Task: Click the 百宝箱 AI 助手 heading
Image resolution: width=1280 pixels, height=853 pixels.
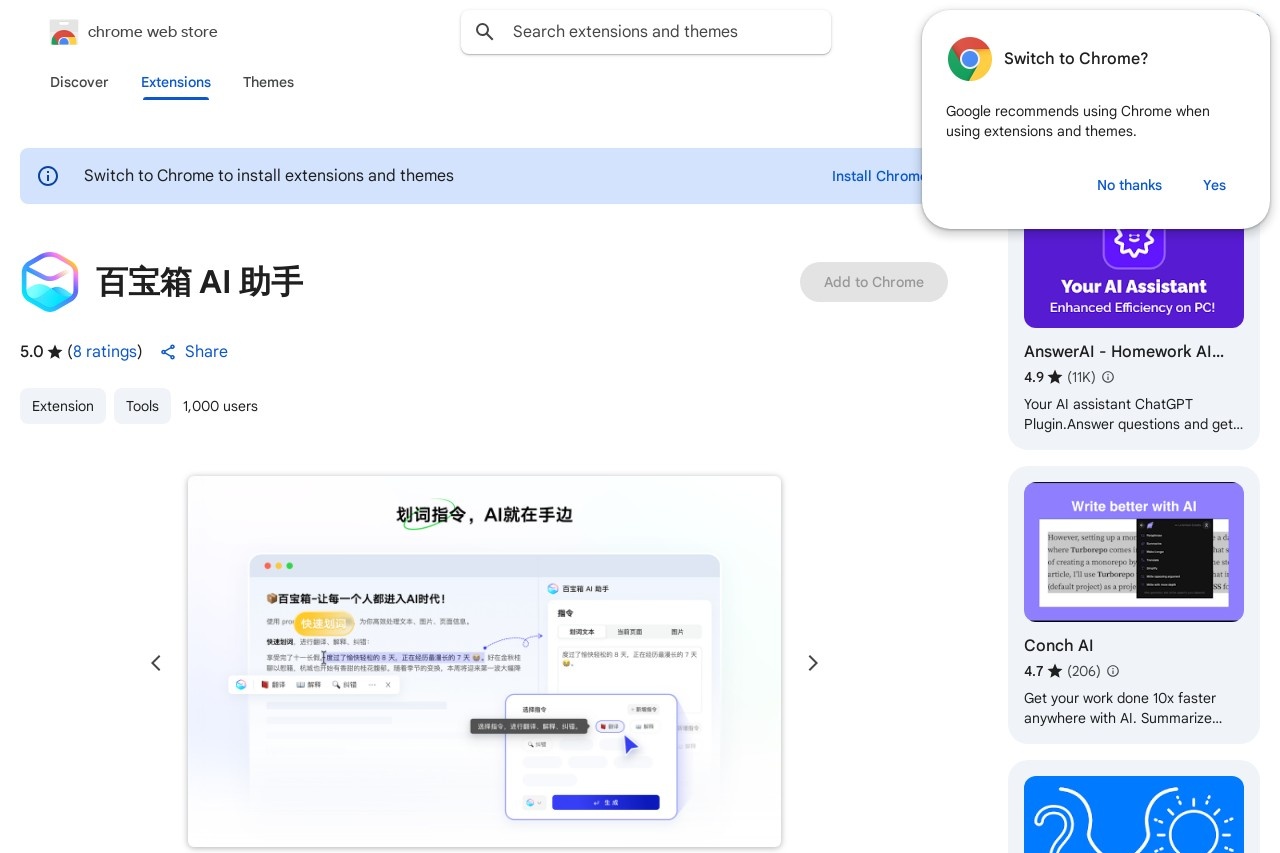Action: pos(200,282)
